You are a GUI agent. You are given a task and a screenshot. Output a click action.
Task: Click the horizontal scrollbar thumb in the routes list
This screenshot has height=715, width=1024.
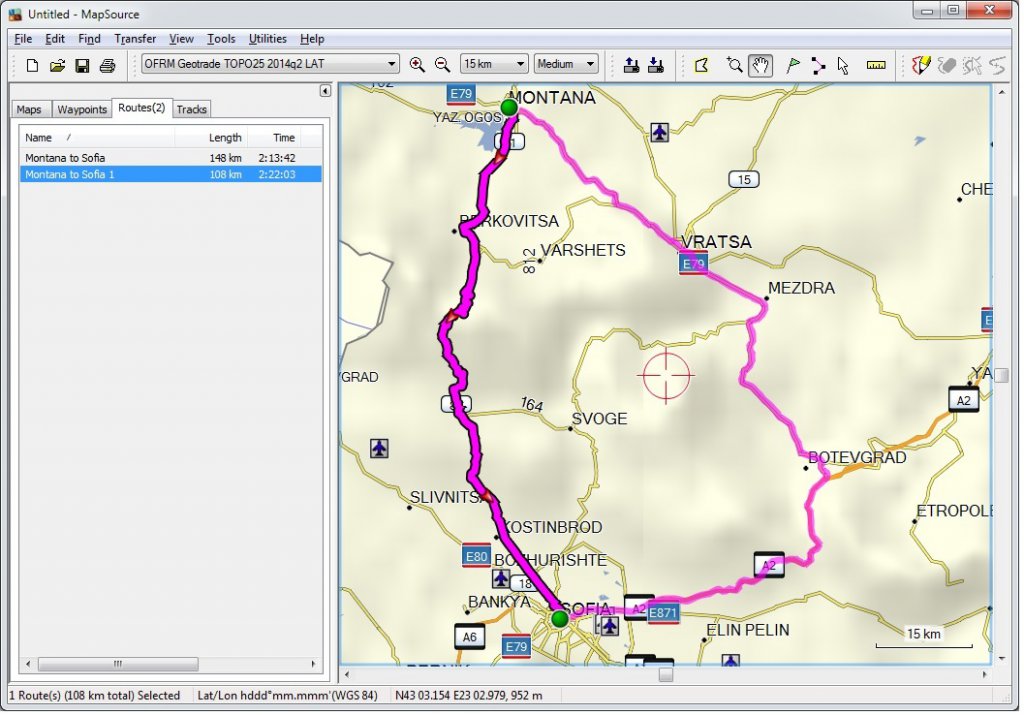tap(118, 664)
